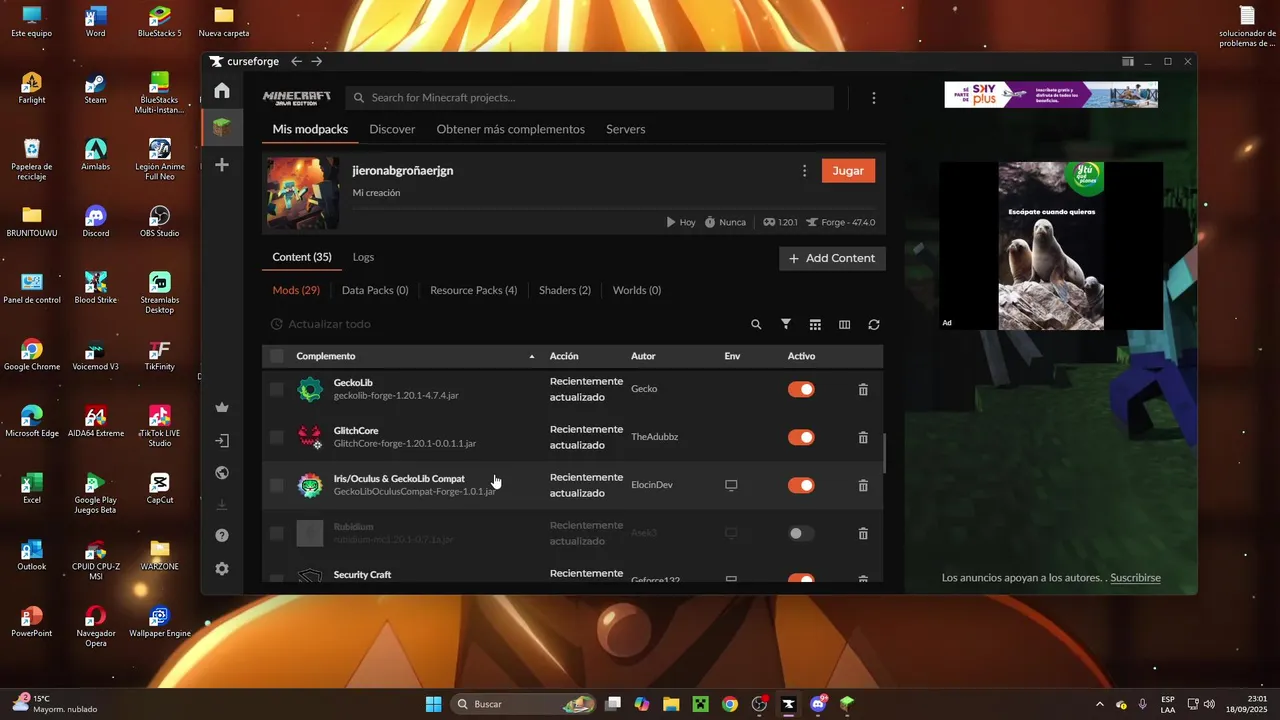Open Windows Start menu

click(433, 704)
